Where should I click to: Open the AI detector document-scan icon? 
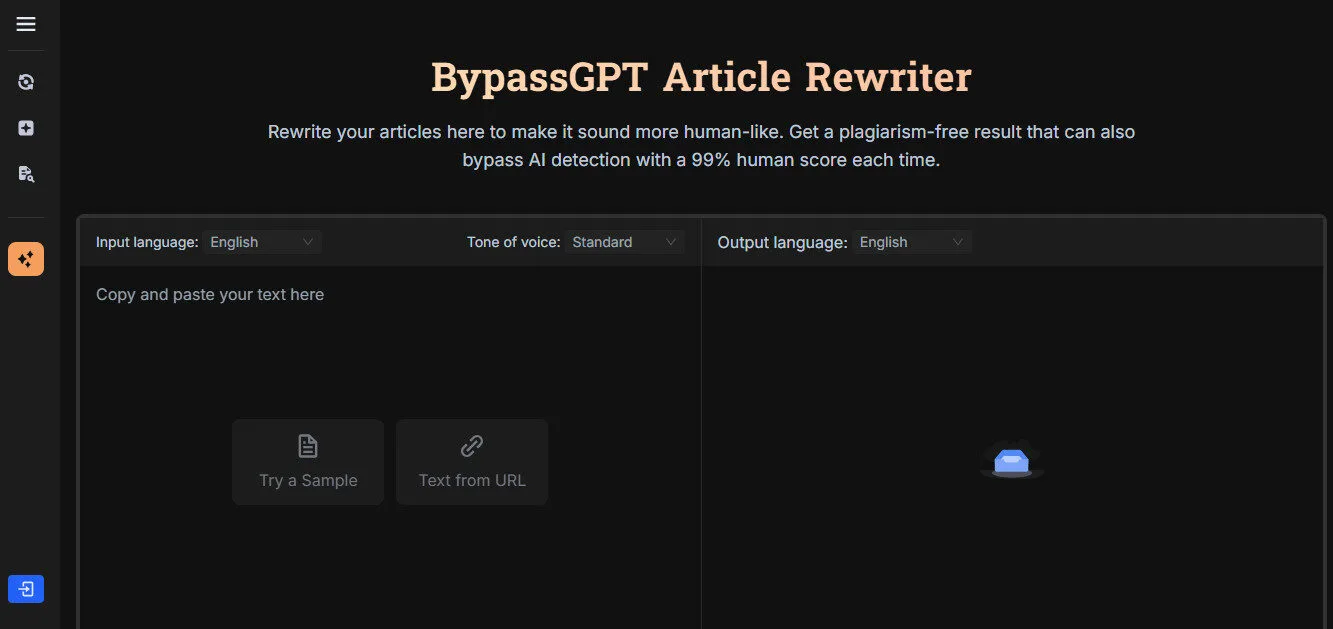[25, 173]
